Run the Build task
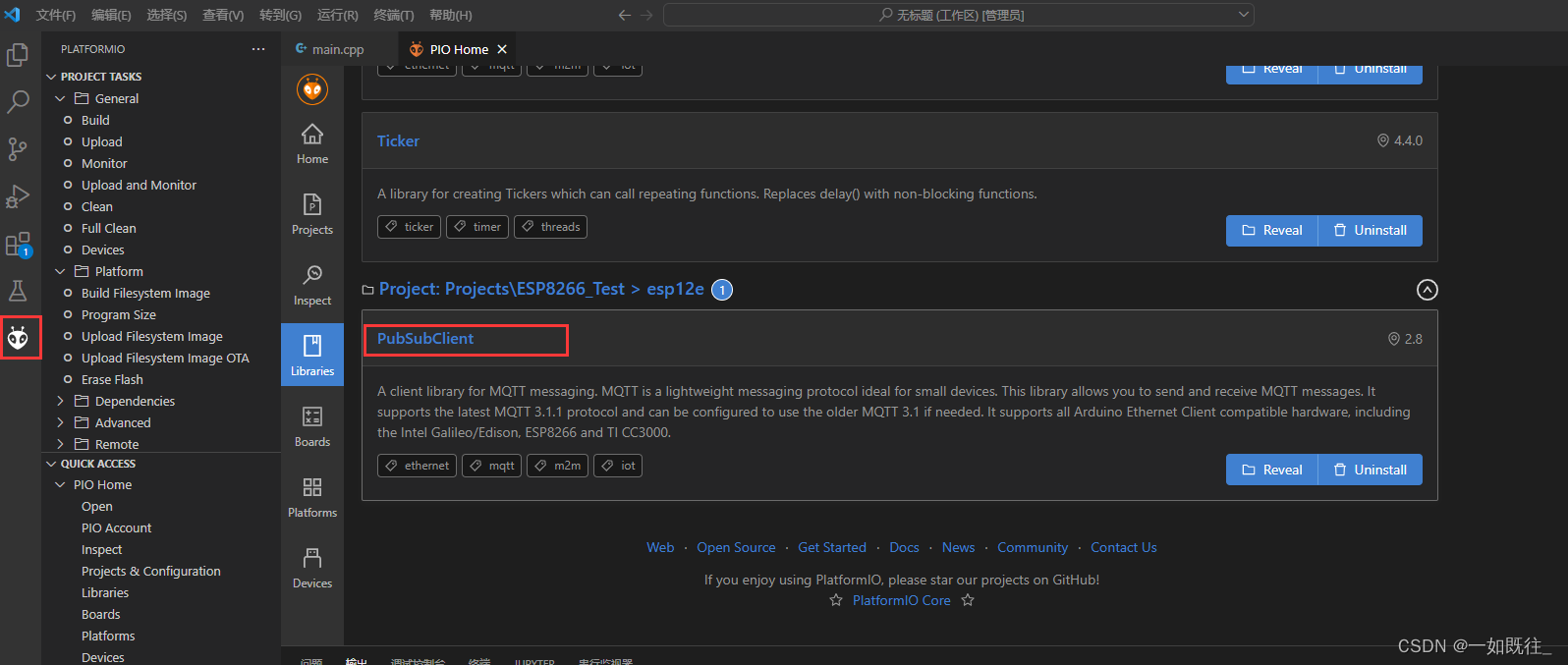 [95, 120]
